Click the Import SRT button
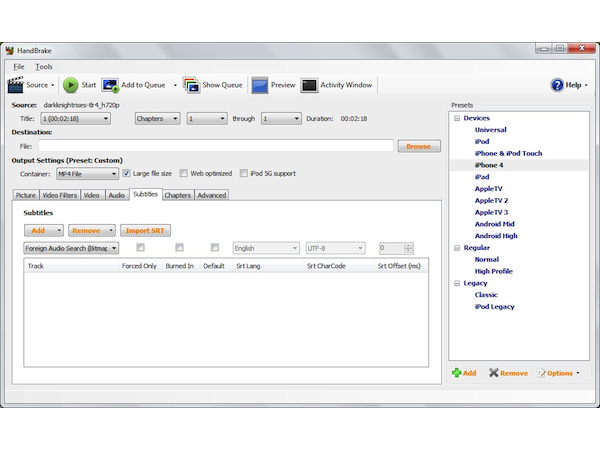Image resolution: width=600 pixels, height=450 pixels. pyautogui.click(x=145, y=231)
